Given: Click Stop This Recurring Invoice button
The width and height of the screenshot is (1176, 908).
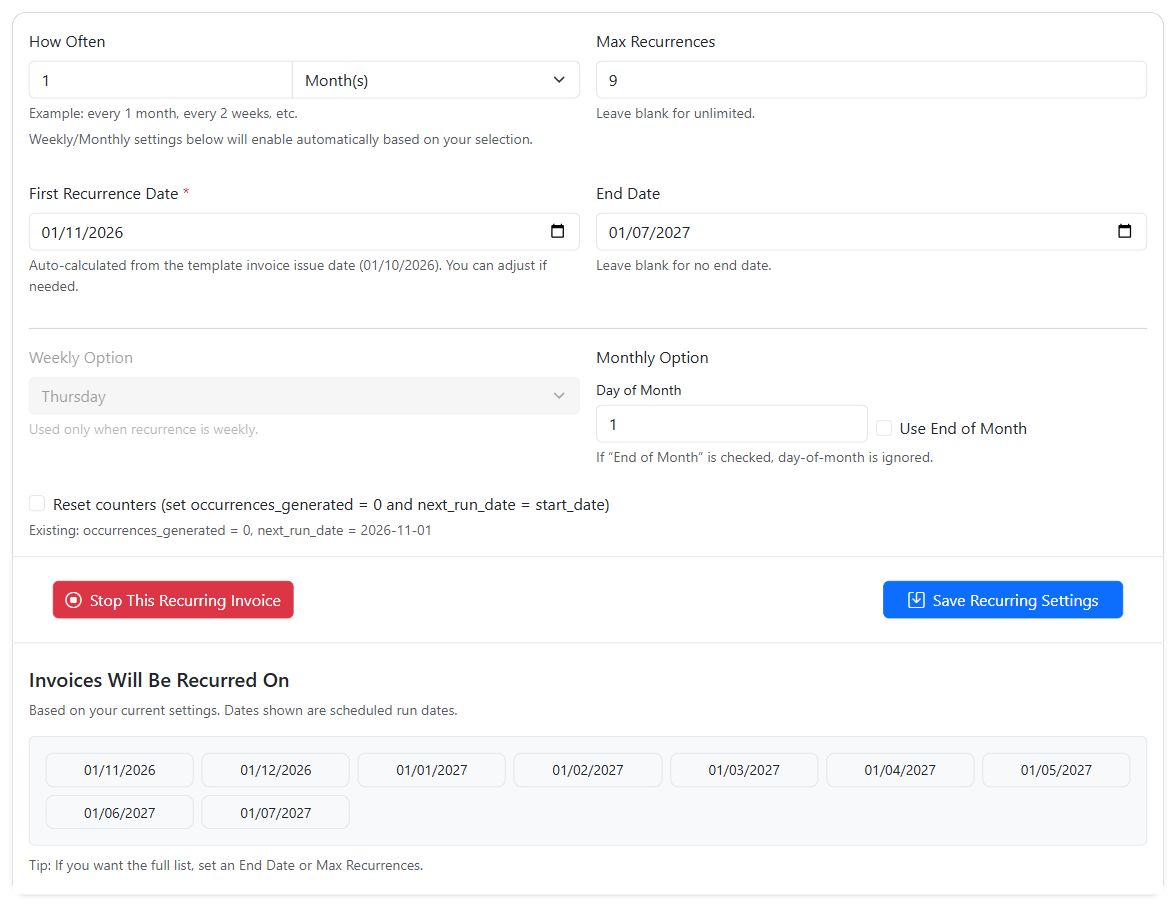Looking at the screenshot, I should (x=173, y=600).
